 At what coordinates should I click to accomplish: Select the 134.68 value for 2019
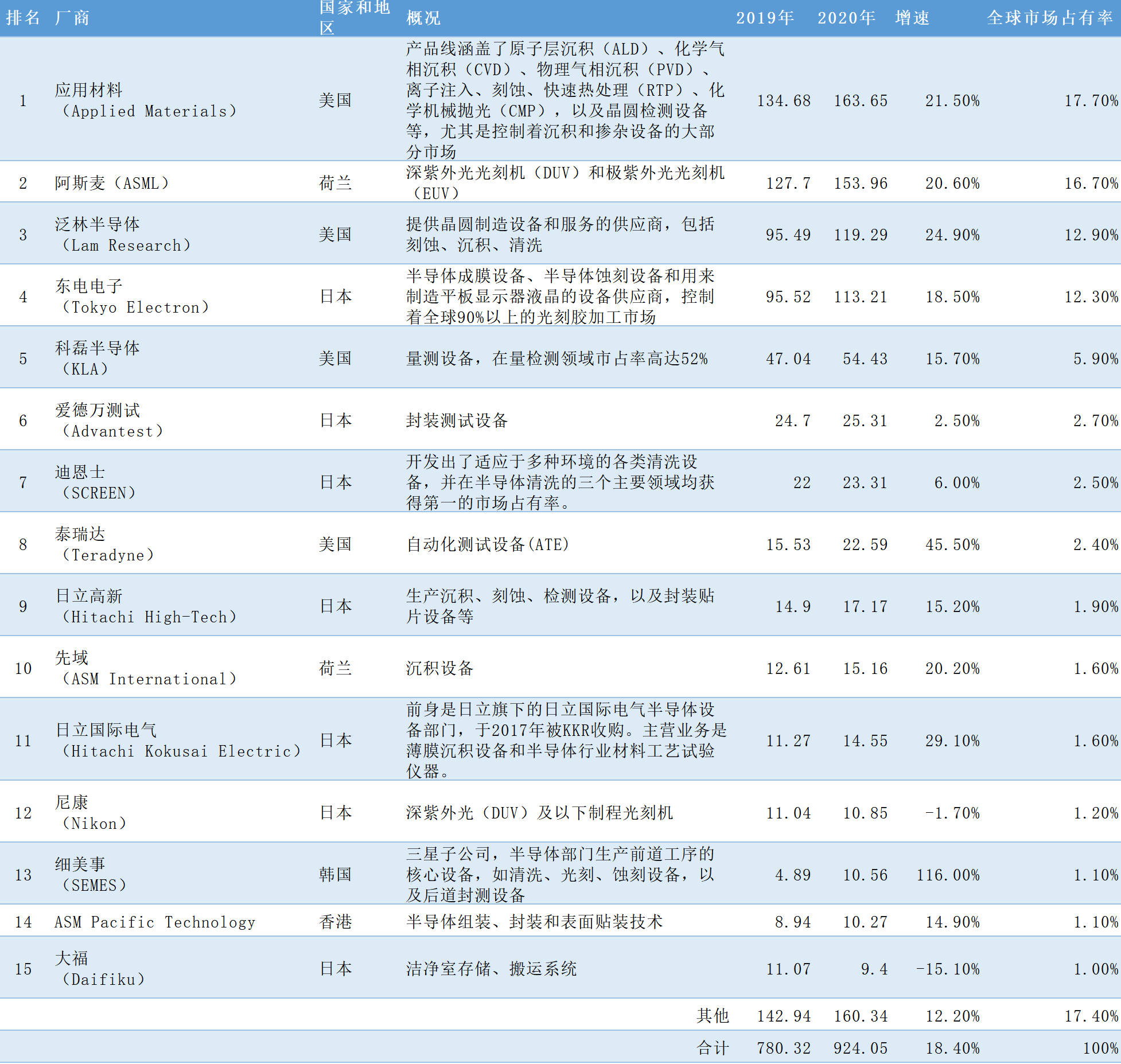click(784, 100)
